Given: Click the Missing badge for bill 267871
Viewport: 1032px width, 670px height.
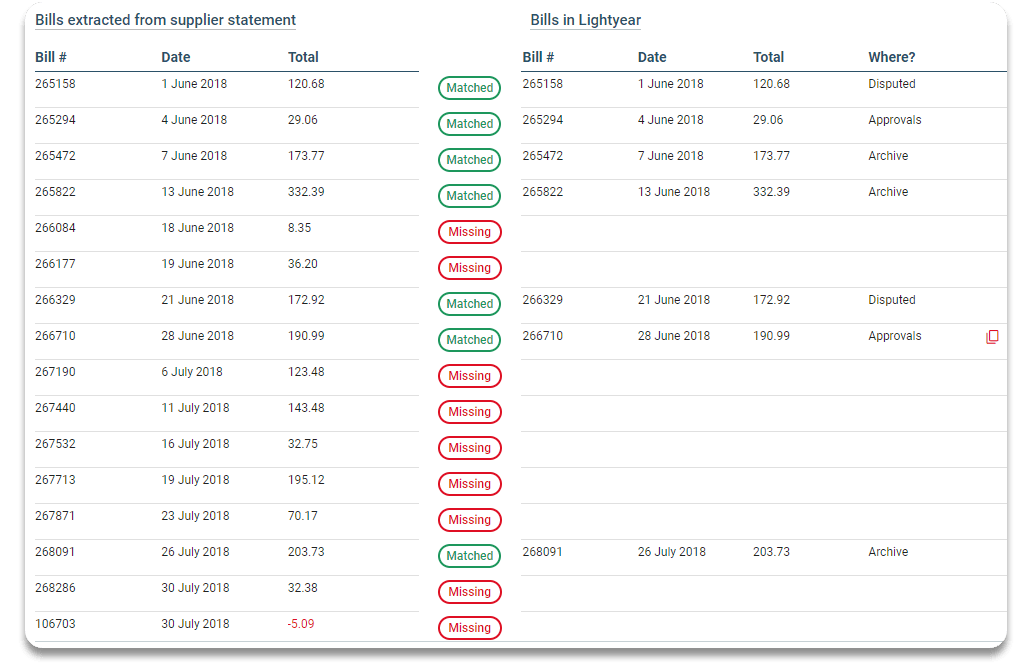Looking at the screenshot, I should tap(469, 520).
